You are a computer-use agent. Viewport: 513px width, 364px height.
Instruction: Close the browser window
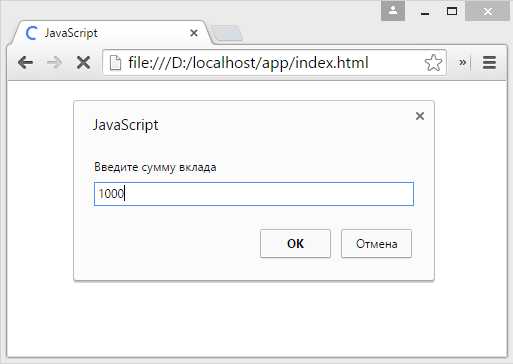point(487,11)
